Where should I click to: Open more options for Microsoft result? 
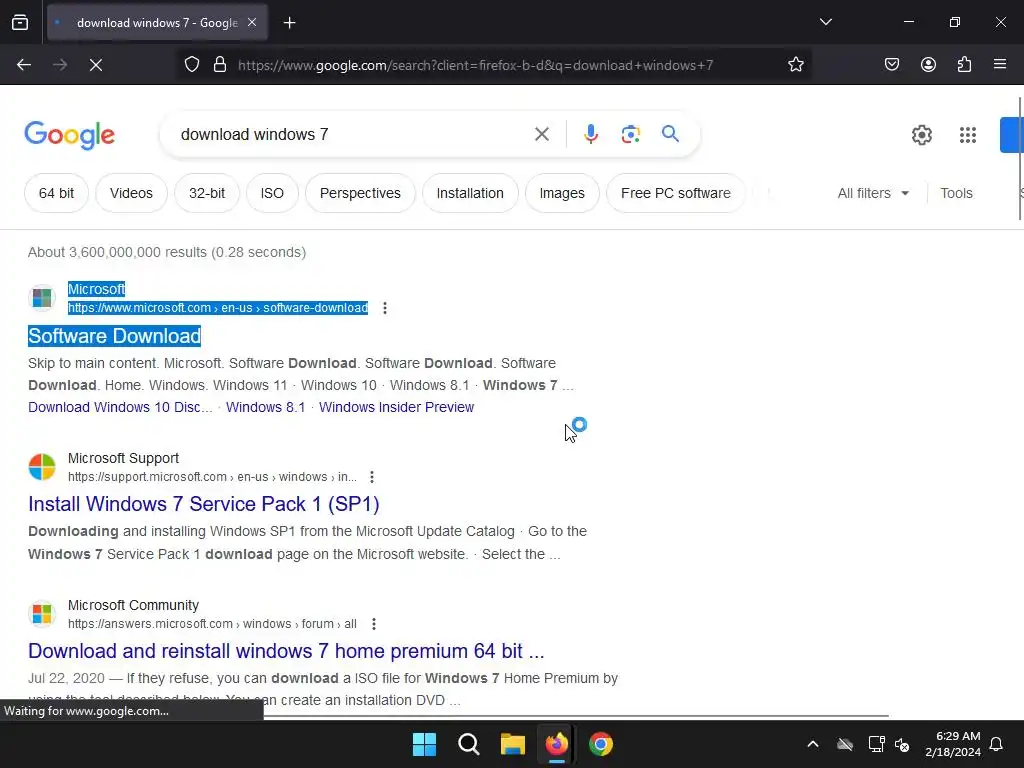tap(385, 308)
